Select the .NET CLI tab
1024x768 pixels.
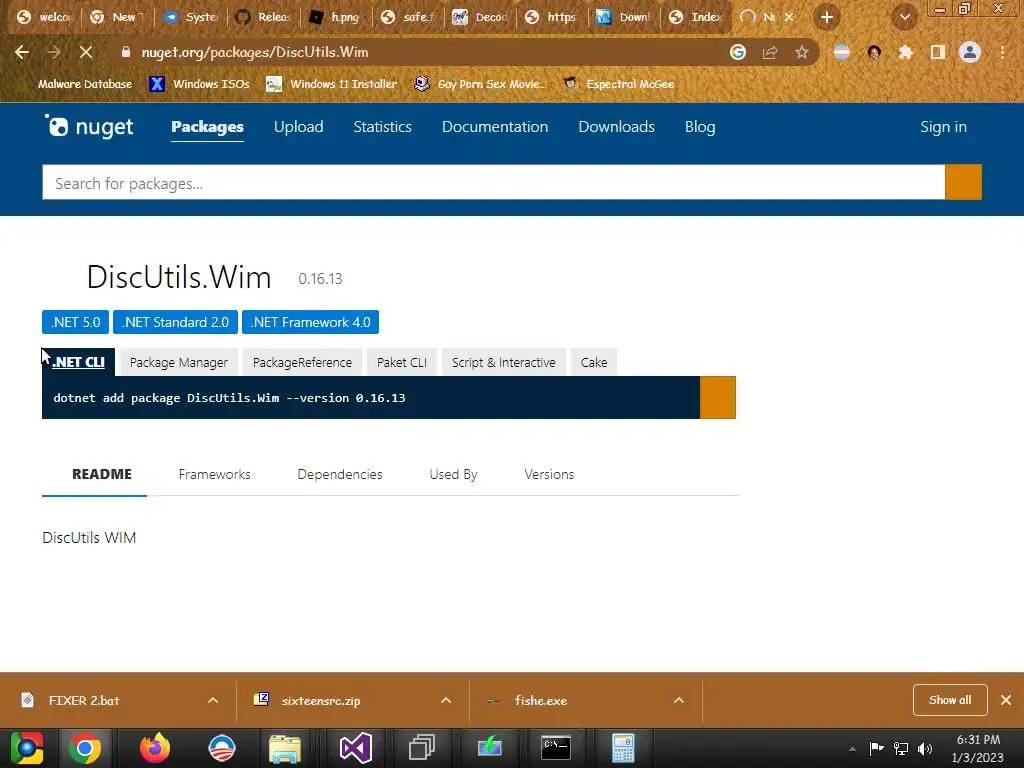point(78,362)
